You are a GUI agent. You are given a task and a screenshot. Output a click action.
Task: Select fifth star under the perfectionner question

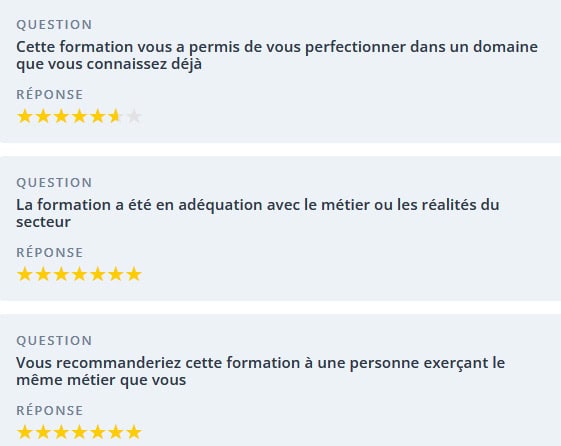[98, 117]
